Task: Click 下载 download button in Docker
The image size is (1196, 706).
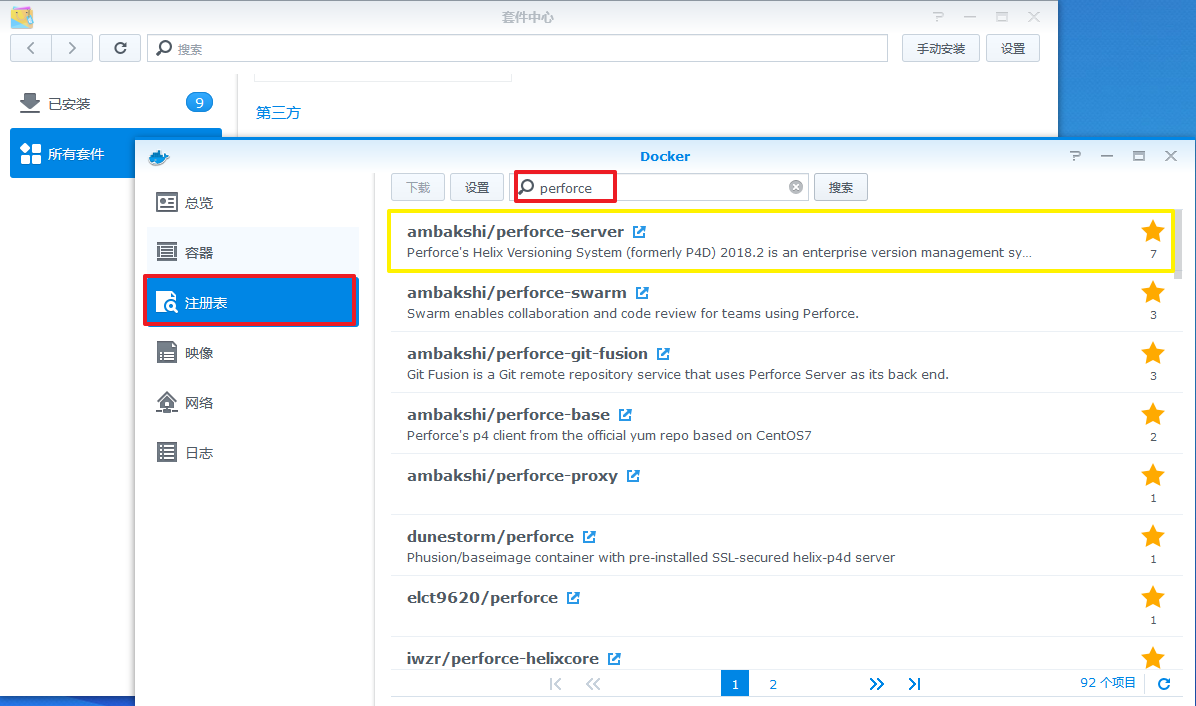Action: pyautogui.click(x=418, y=188)
